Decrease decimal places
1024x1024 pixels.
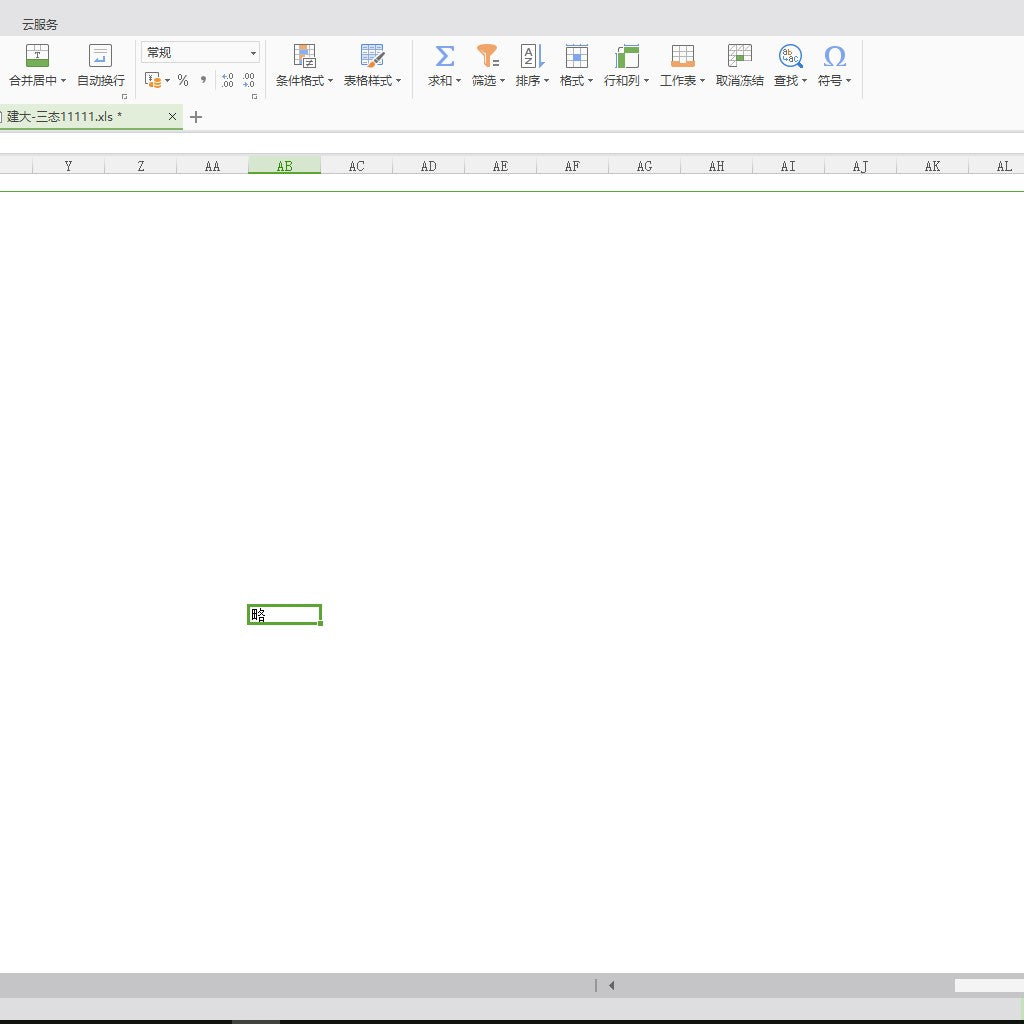pos(248,81)
